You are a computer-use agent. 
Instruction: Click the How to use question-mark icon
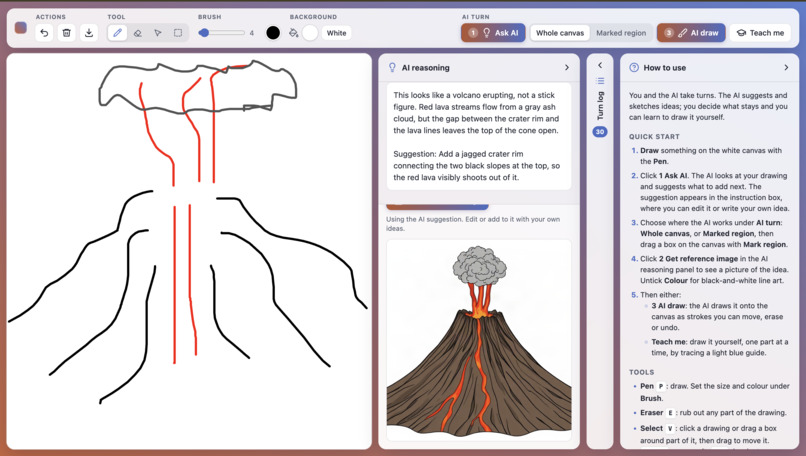(634, 67)
